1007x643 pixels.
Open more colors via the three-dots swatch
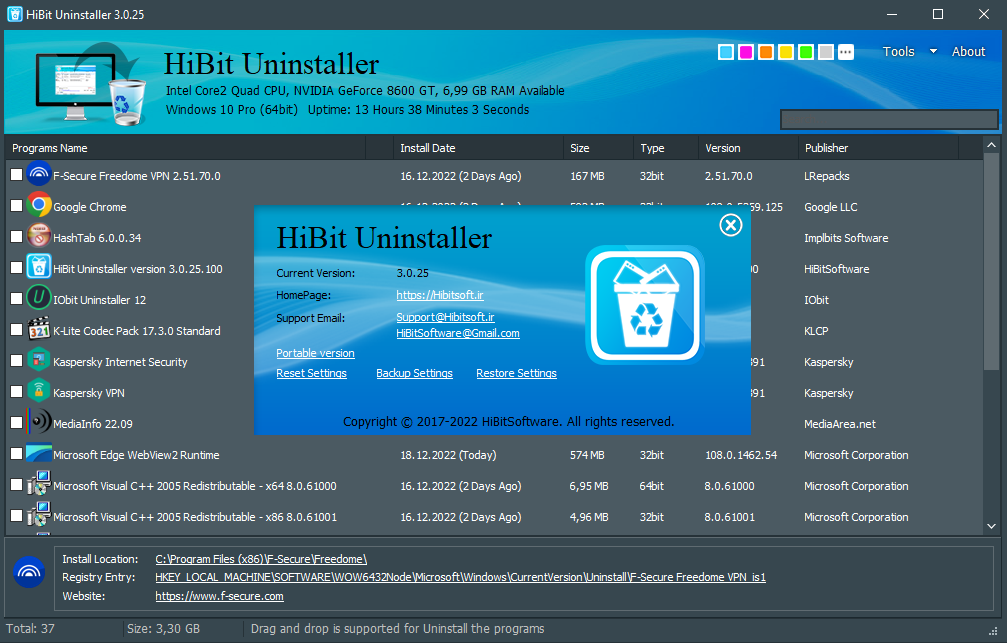pos(846,52)
